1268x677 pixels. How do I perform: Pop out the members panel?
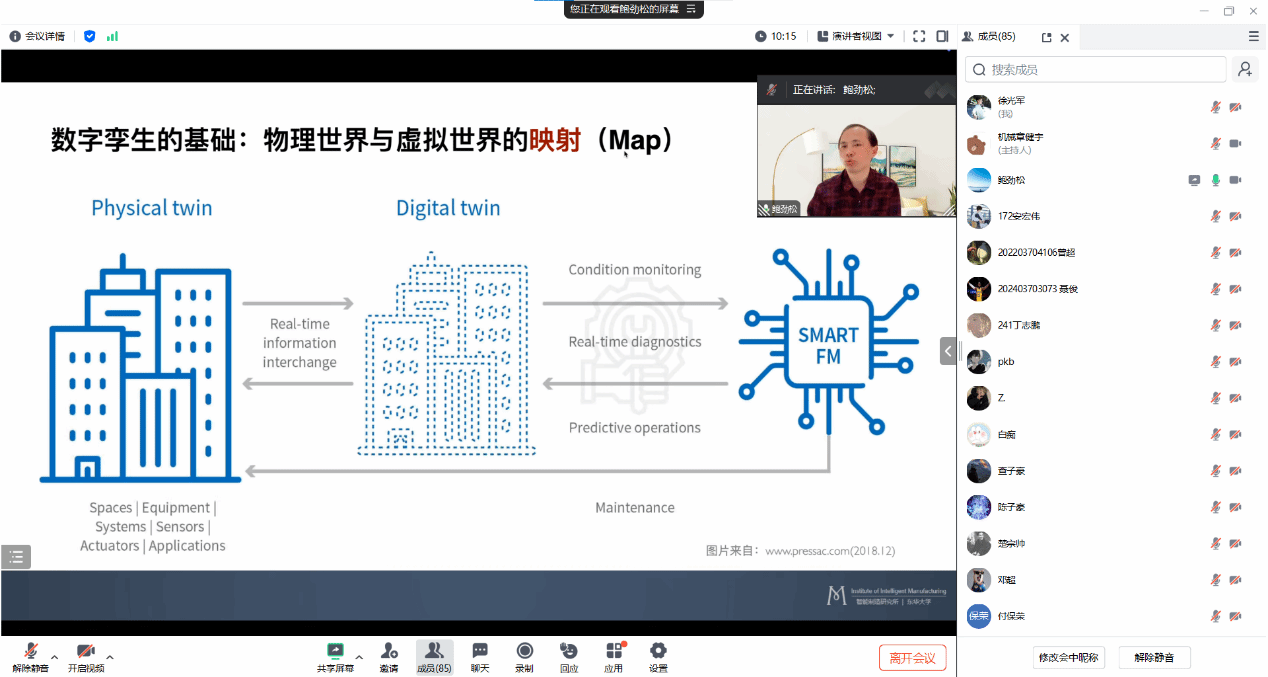pos(1046,37)
